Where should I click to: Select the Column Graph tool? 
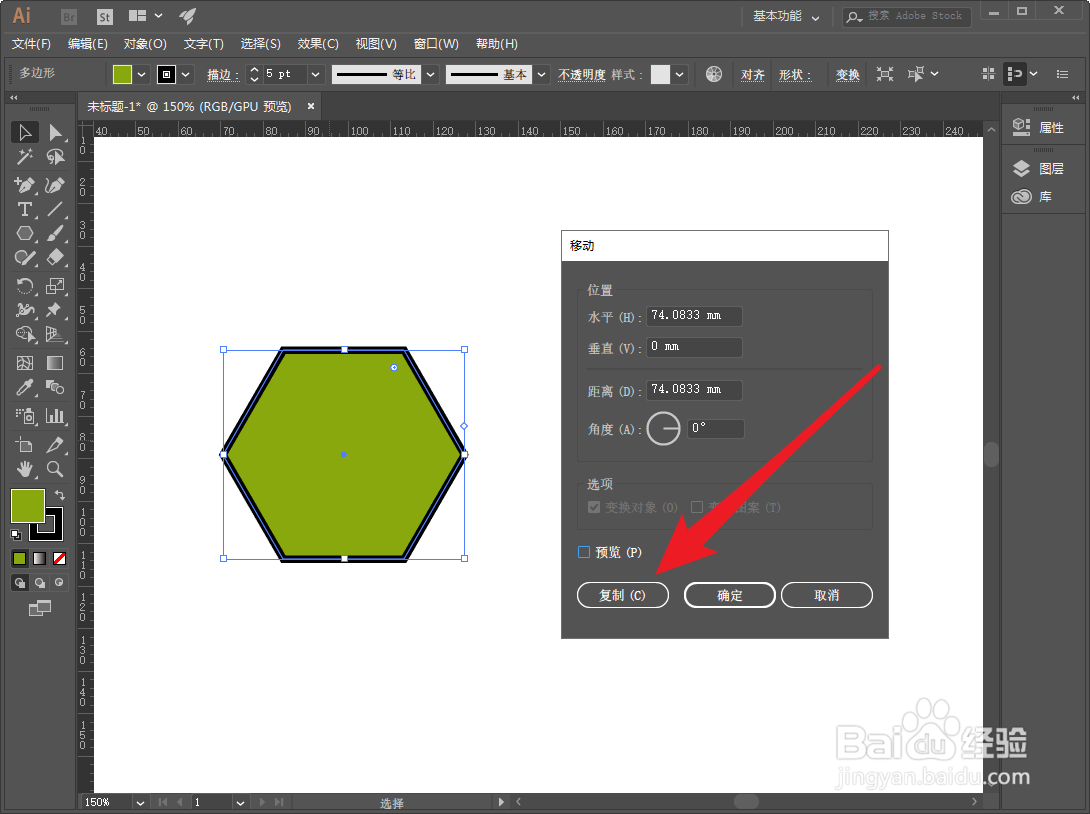(55, 416)
